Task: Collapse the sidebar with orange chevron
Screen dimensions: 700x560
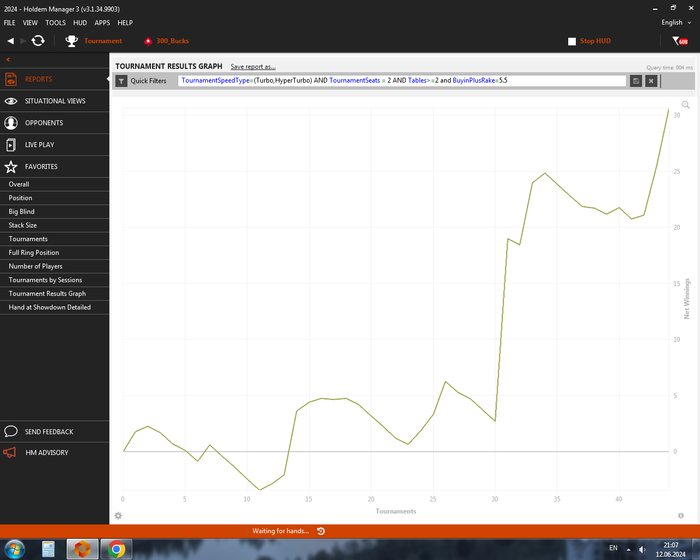Action: coord(8,59)
